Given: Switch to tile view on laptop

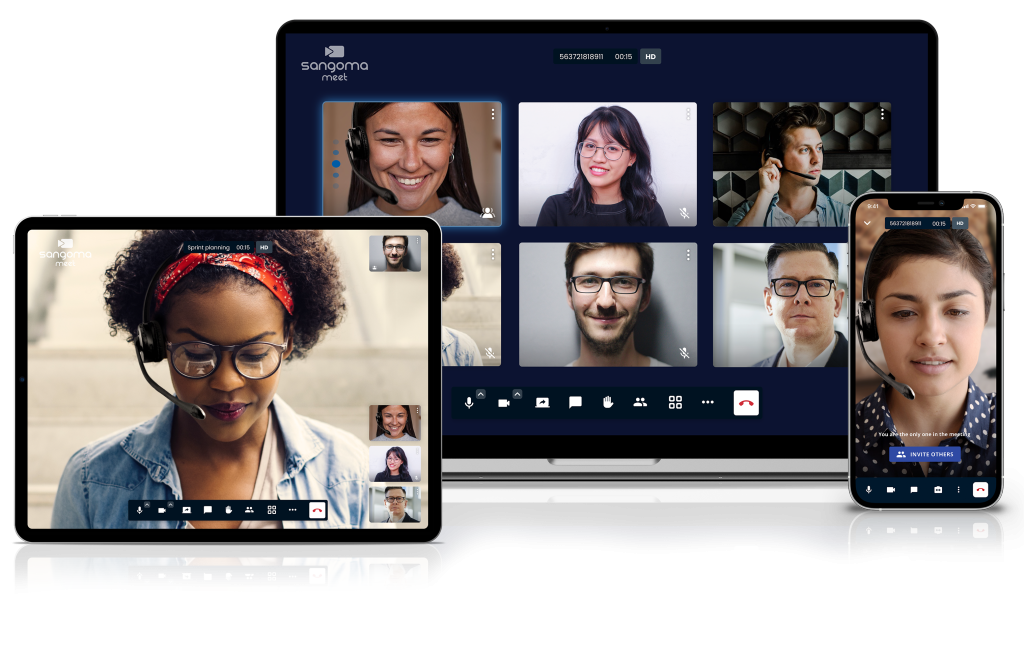Looking at the screenshot, I should pyautogui.click(x=675, y=402).
